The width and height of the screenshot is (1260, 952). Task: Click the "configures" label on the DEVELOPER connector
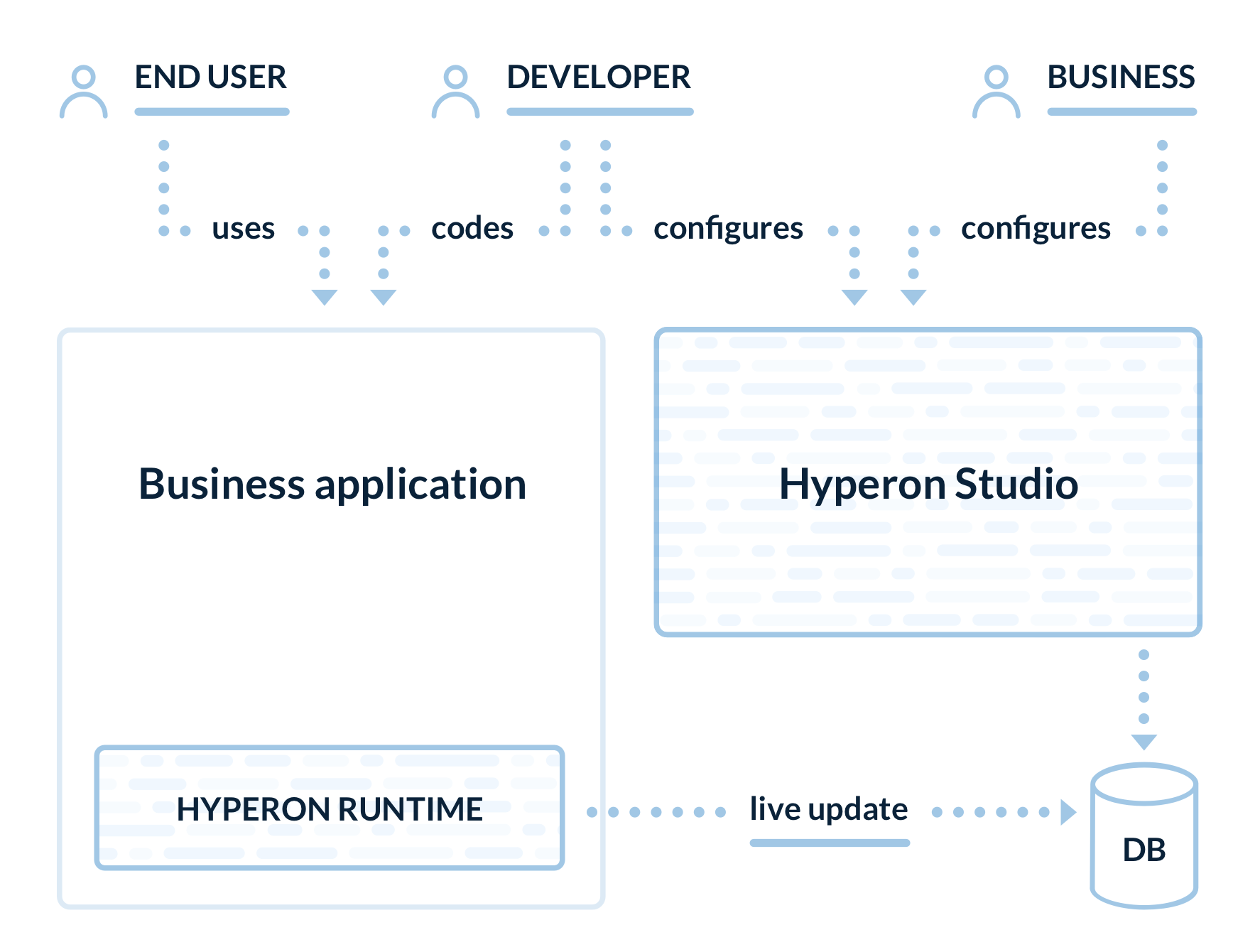point(729,229)
